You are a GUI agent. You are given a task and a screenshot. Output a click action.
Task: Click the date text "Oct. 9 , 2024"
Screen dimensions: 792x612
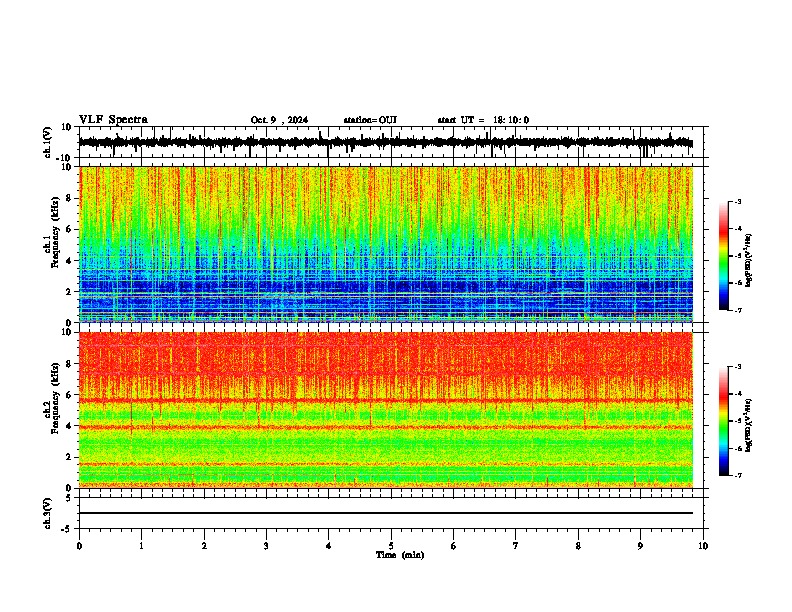click(279, 120)
